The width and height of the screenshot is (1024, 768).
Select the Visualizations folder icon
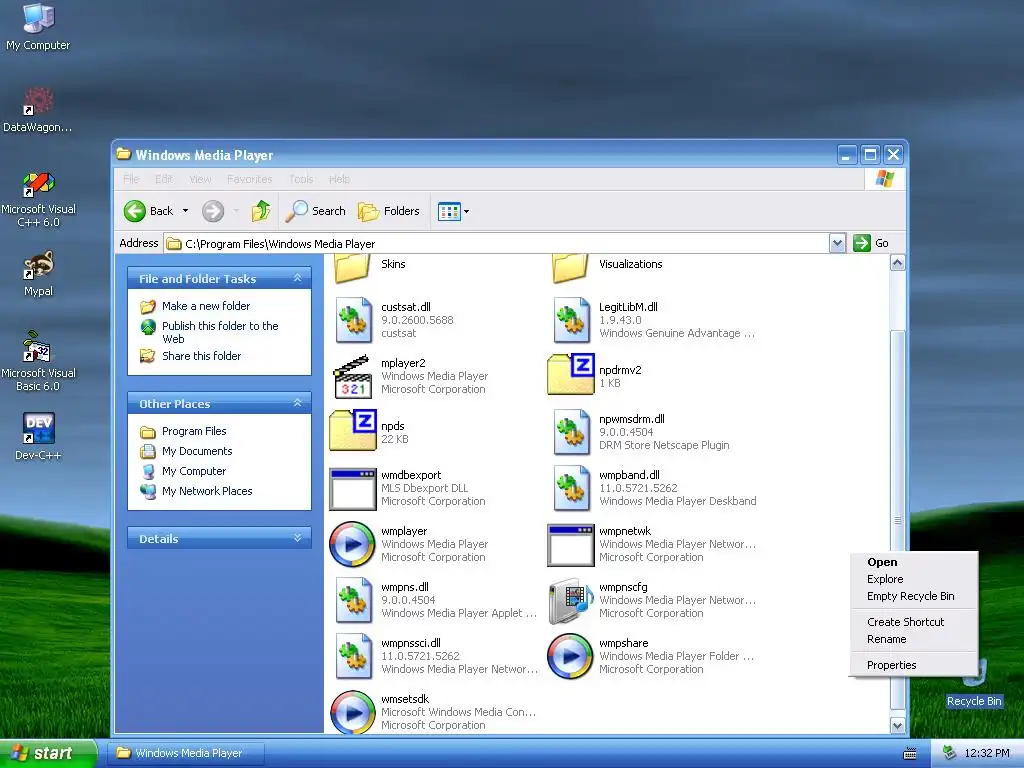571,268
